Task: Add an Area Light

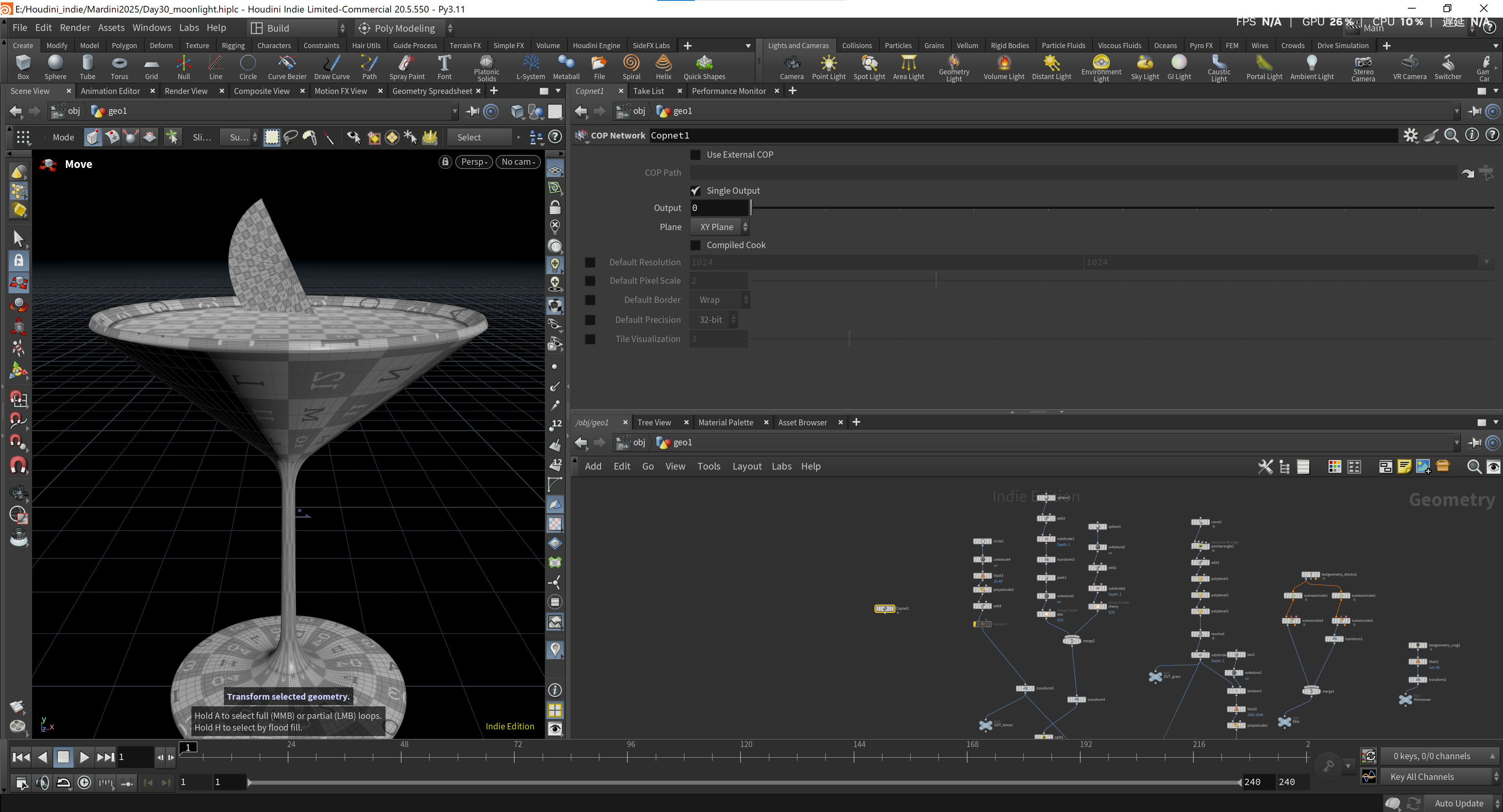Action: [x=908, y=67]
